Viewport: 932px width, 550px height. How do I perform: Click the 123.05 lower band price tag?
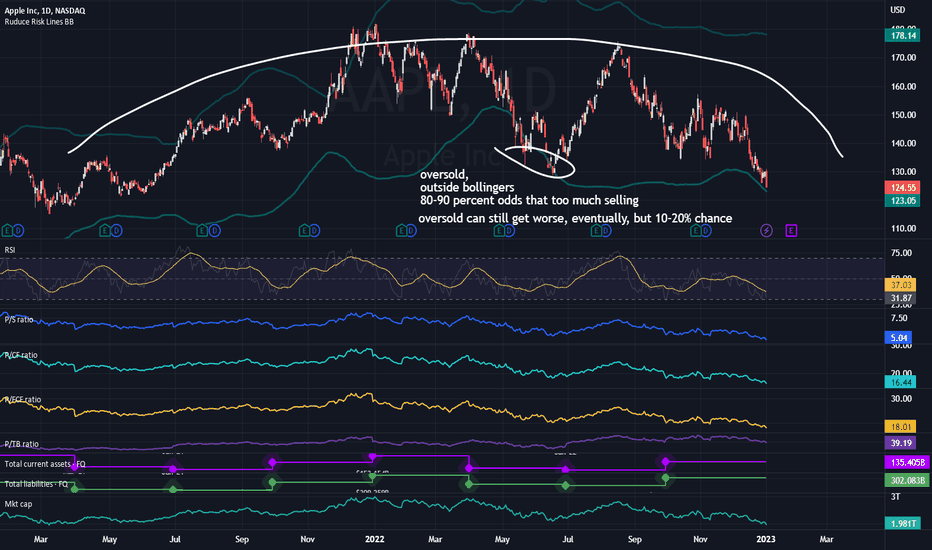click(903, 200)
